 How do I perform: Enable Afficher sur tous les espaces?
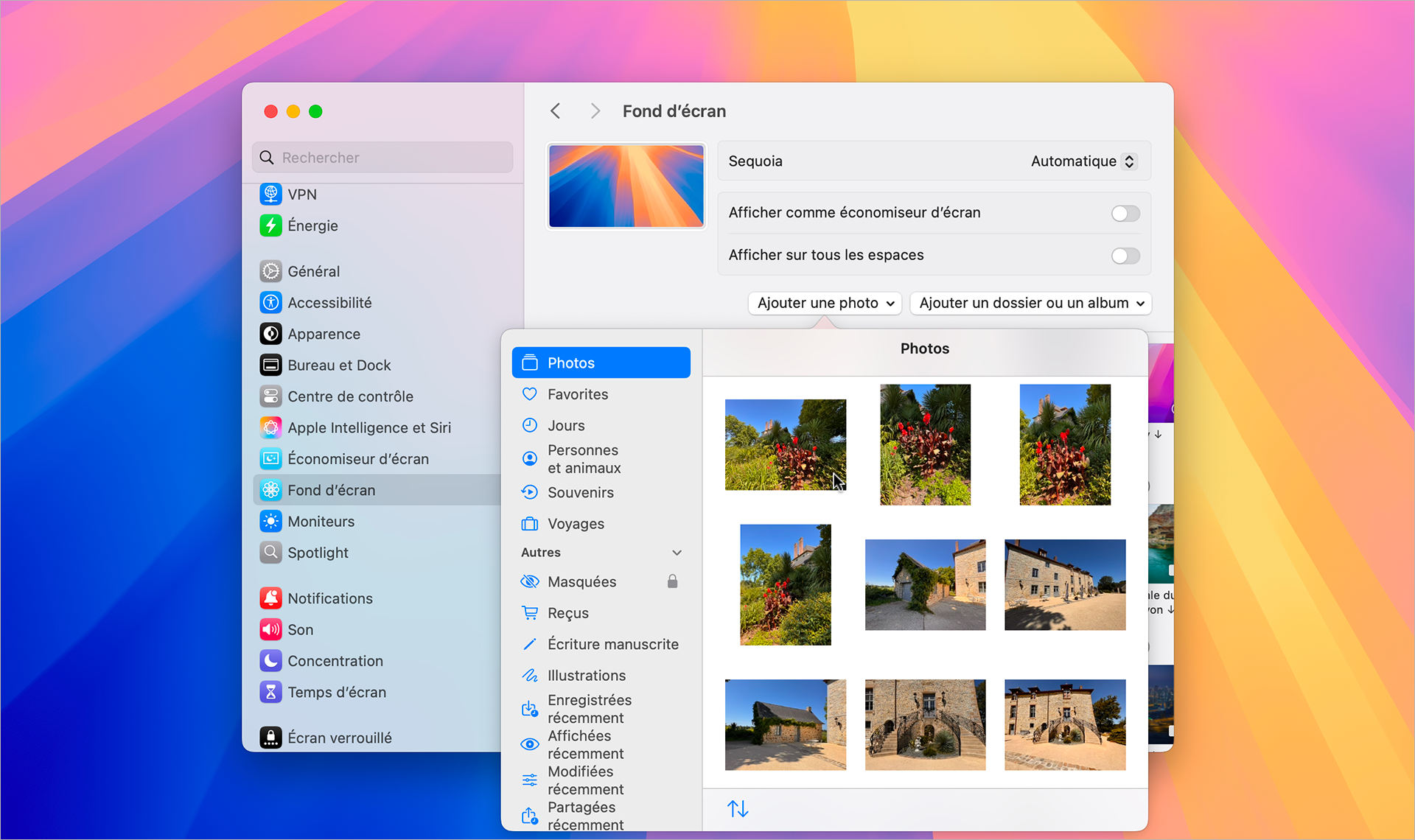tap(1125, 256)
